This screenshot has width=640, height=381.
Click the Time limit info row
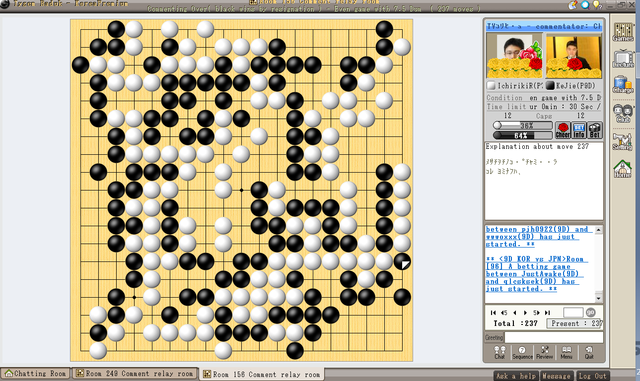pyautogui.click(x=544, y=107)
